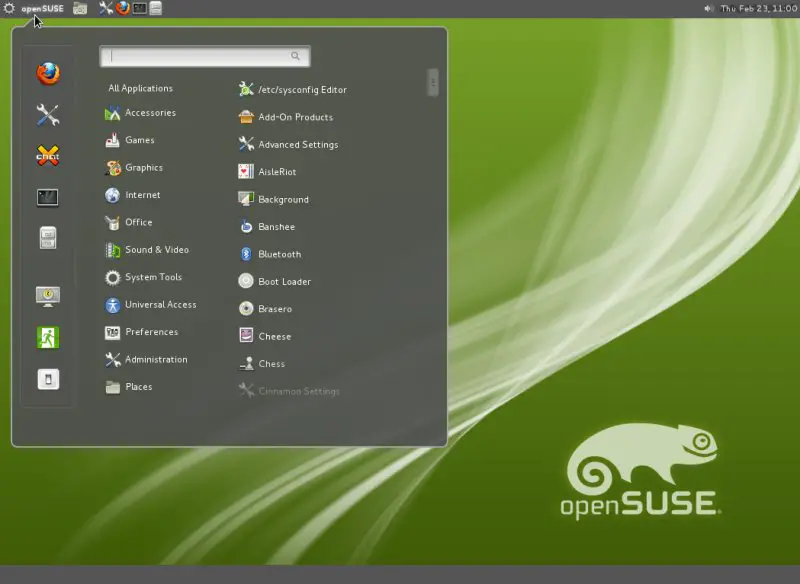This screenshot has width=800, height=584.
Task: Open the terminal launcher in the top panel
Action: tap(139, 8)
